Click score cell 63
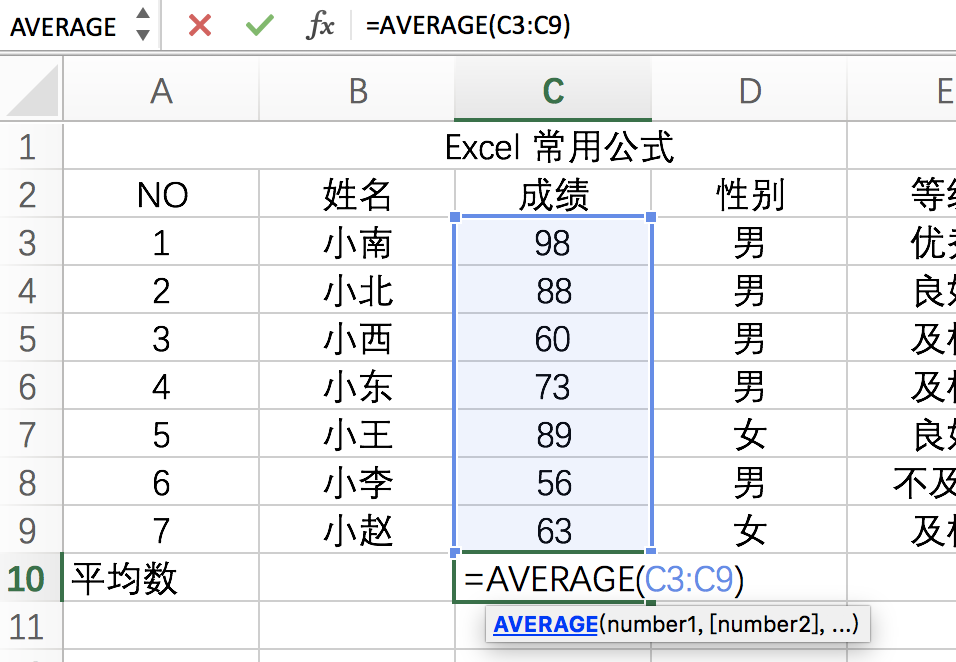This screenshot has width=956, height=662. pos(553,530)
